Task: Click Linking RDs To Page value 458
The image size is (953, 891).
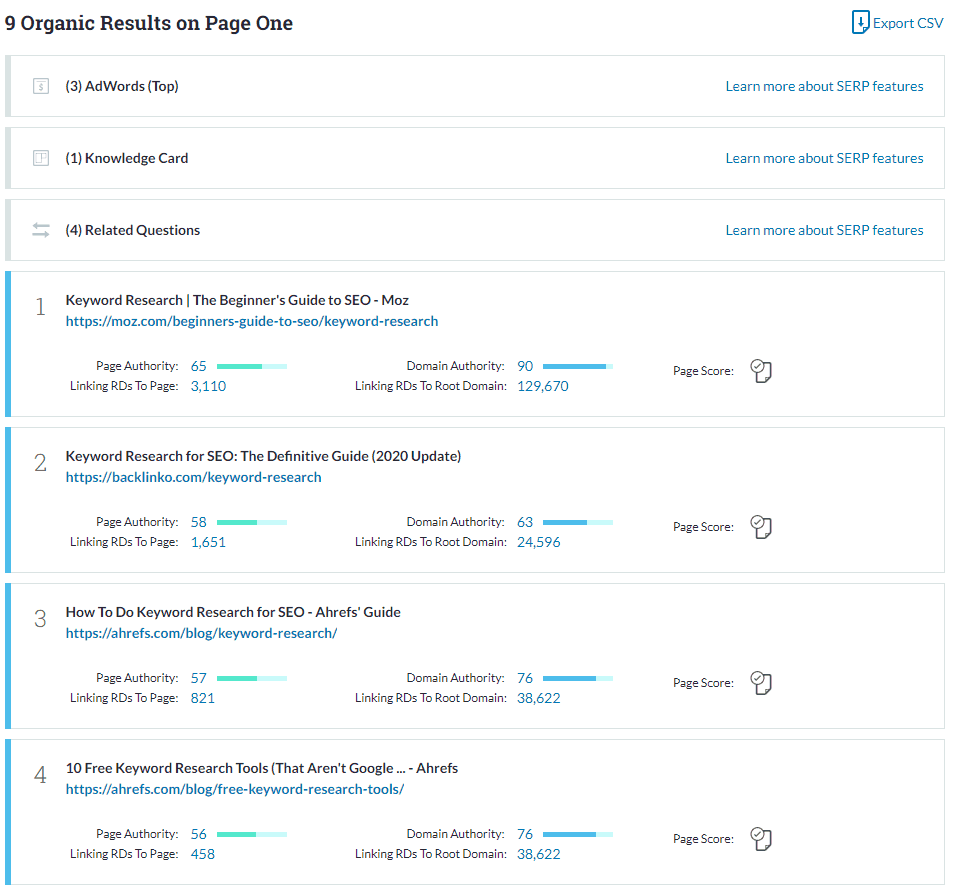Action: tap(202, 854)
